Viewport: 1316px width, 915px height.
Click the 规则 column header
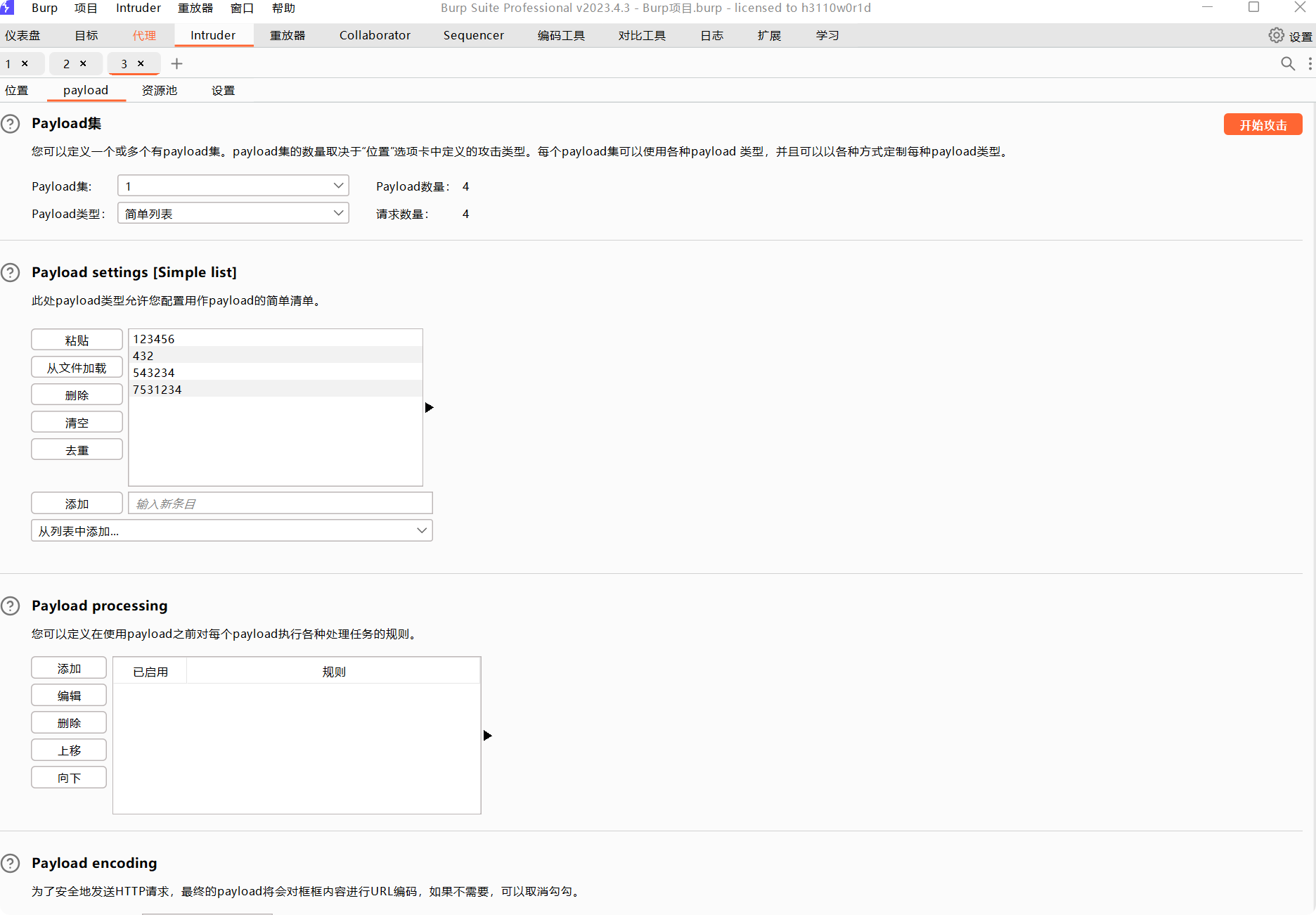coord(334,671)
